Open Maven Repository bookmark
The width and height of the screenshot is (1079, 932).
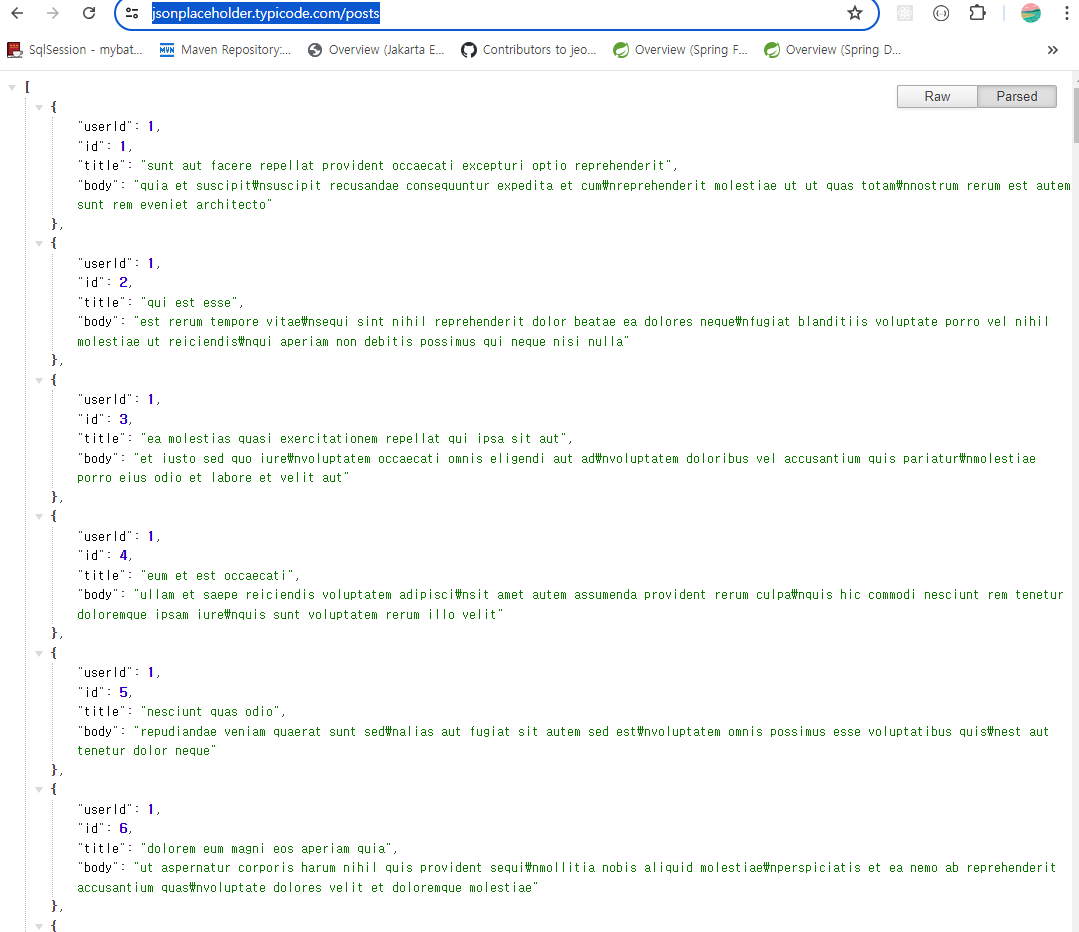coord(225,50)
